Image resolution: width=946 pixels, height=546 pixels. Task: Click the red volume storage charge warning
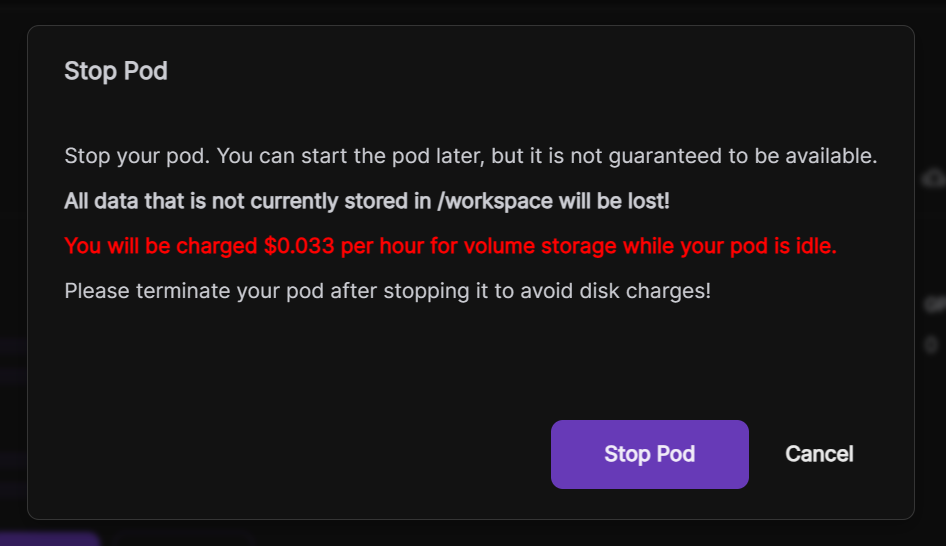click(450, 246)
